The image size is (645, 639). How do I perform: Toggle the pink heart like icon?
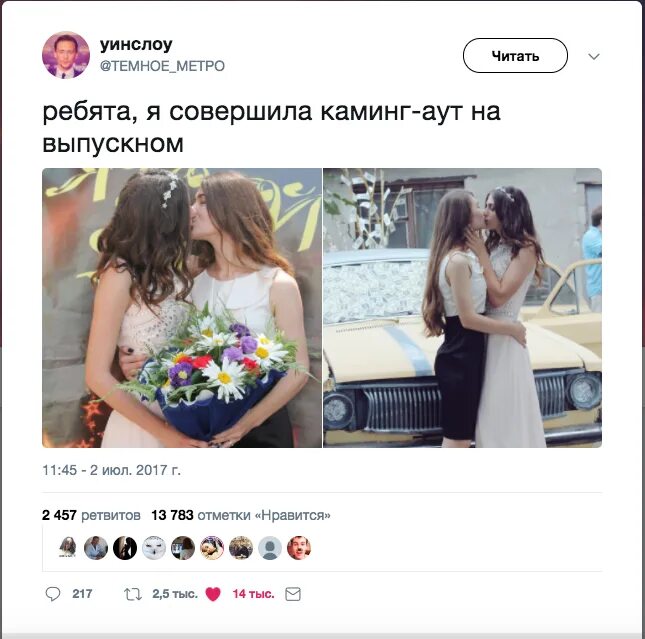213,594
